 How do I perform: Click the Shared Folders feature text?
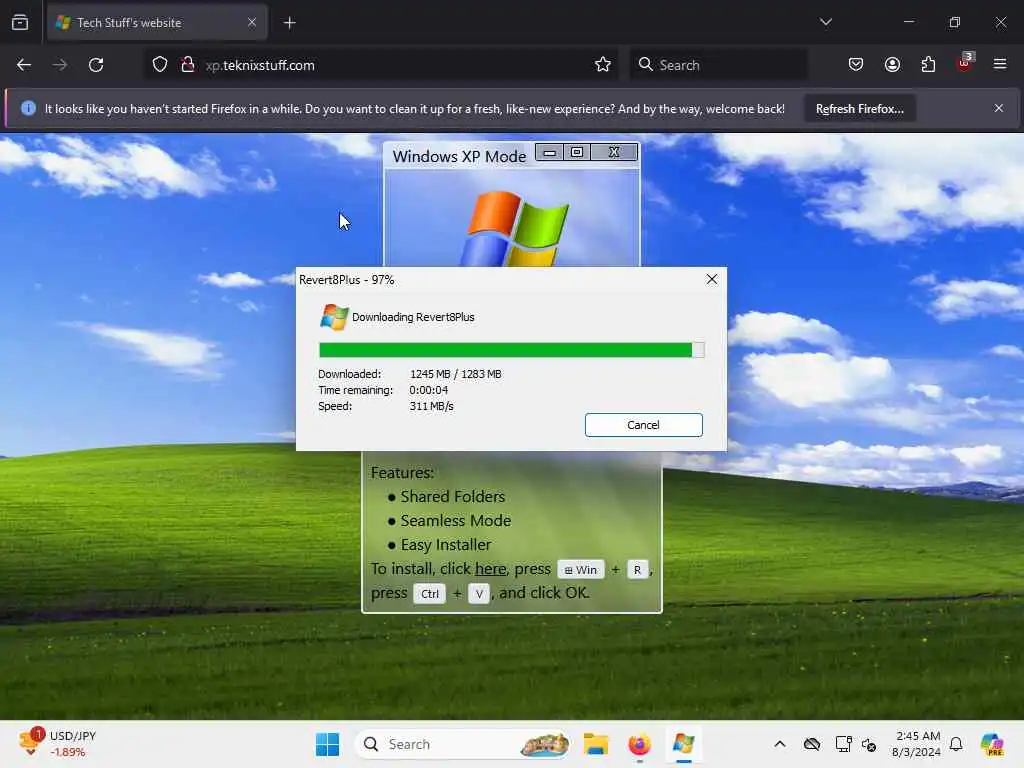pos(453,497)
